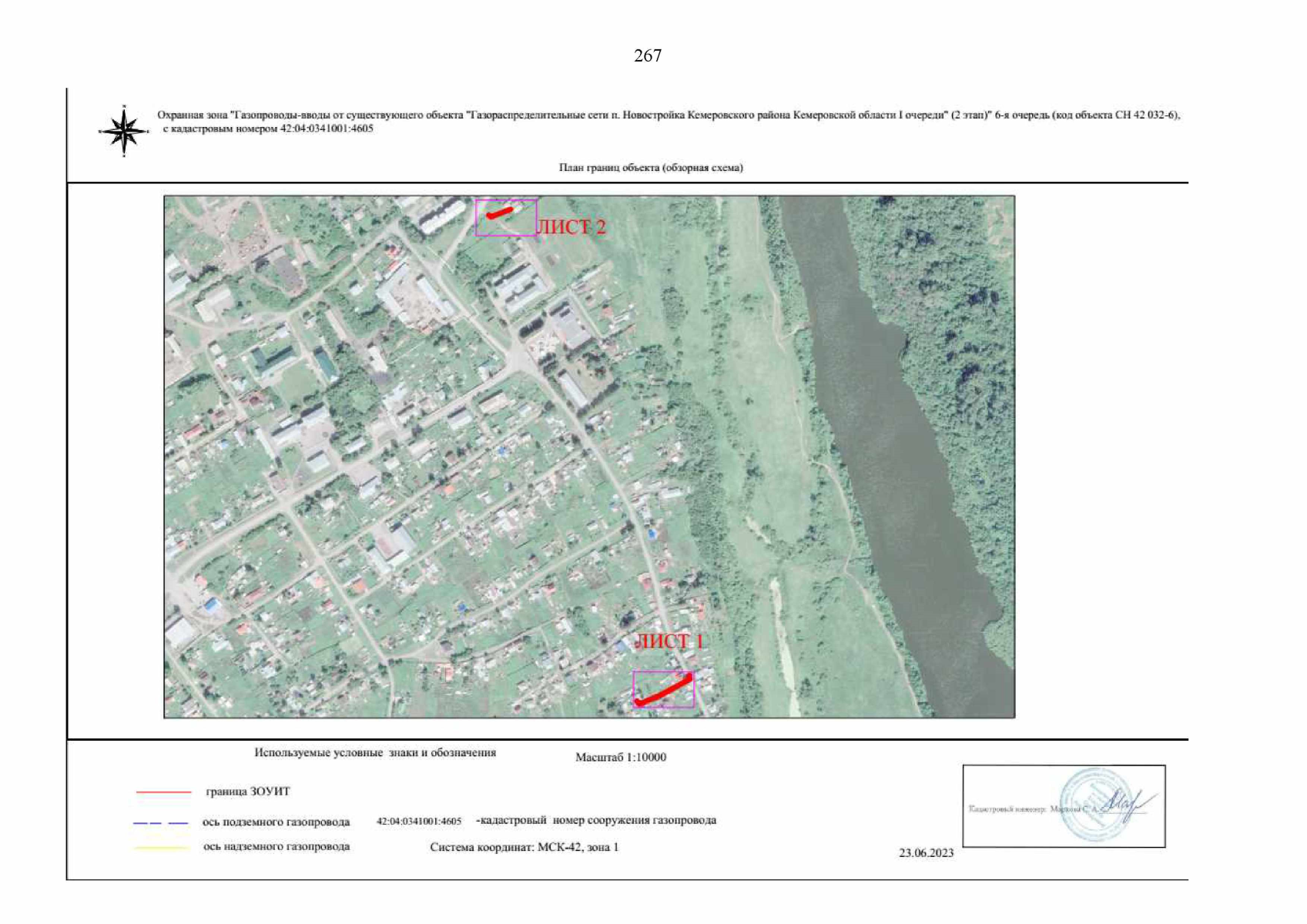The image size is (1307, 924).
Task: Click the page number 267
Action: [647, 55]
